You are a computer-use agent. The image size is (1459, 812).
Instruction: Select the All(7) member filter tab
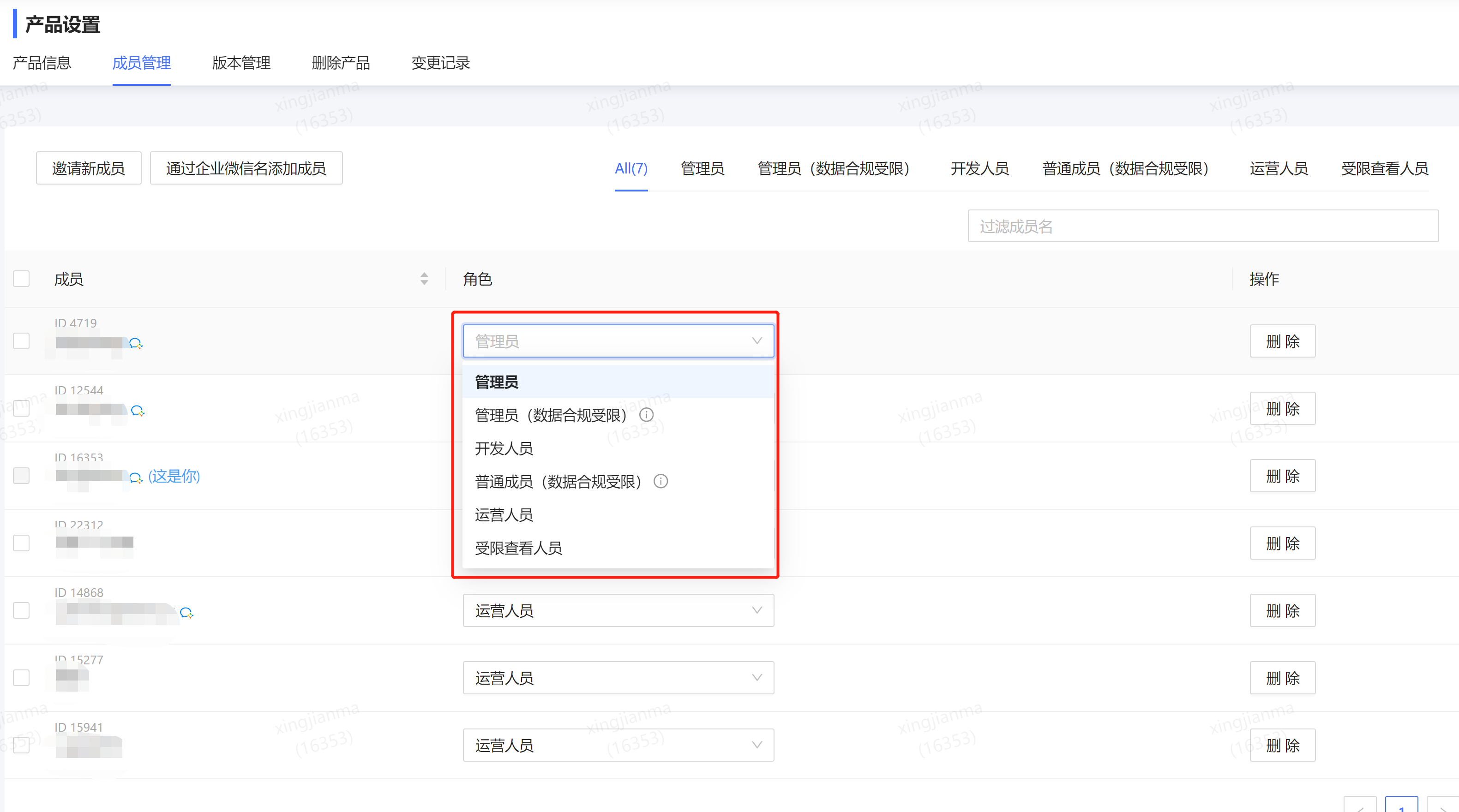[631, 169]
